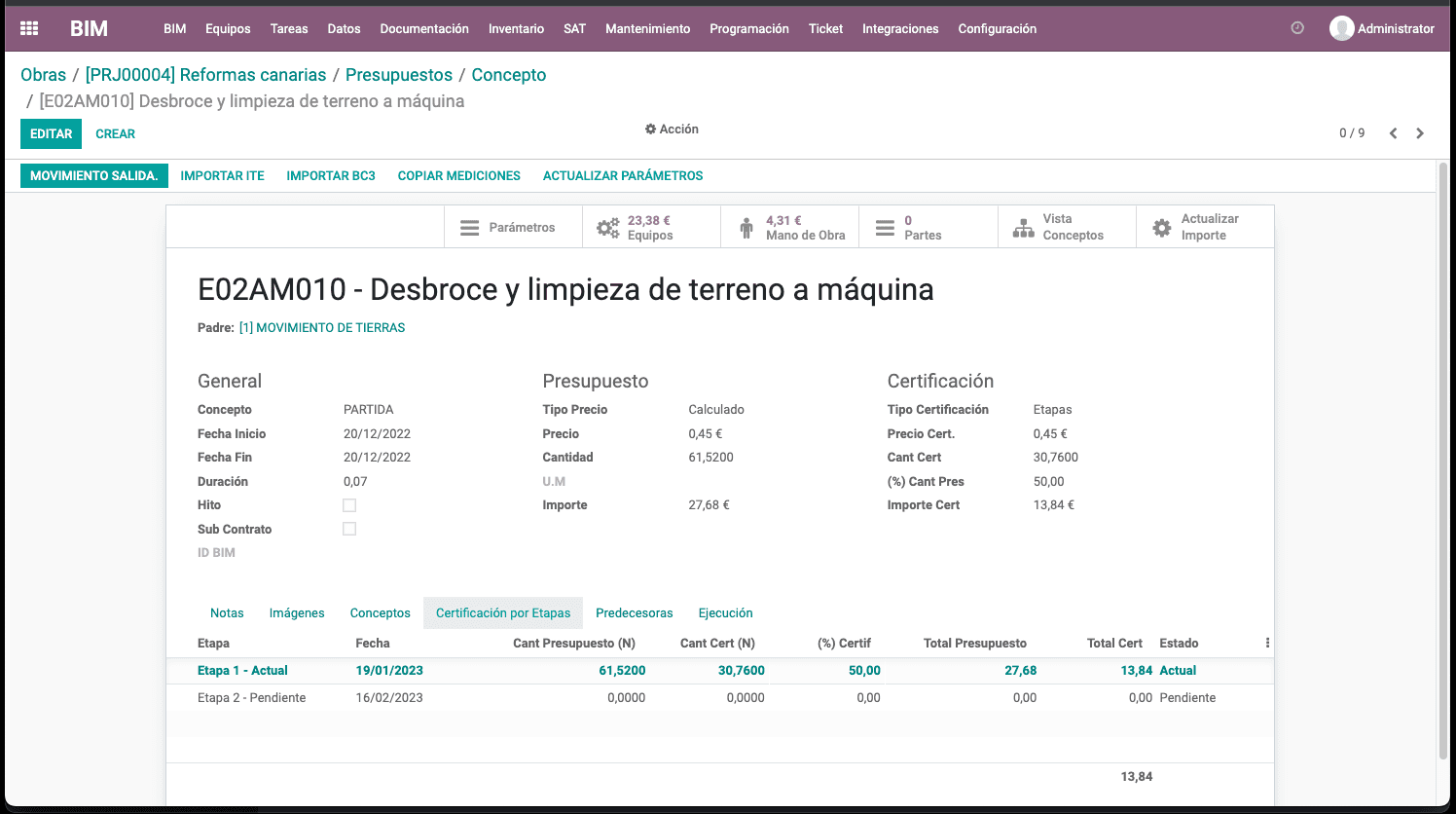Click ACTUALIZAR PARÁMETROS button

tap(623, 175)
